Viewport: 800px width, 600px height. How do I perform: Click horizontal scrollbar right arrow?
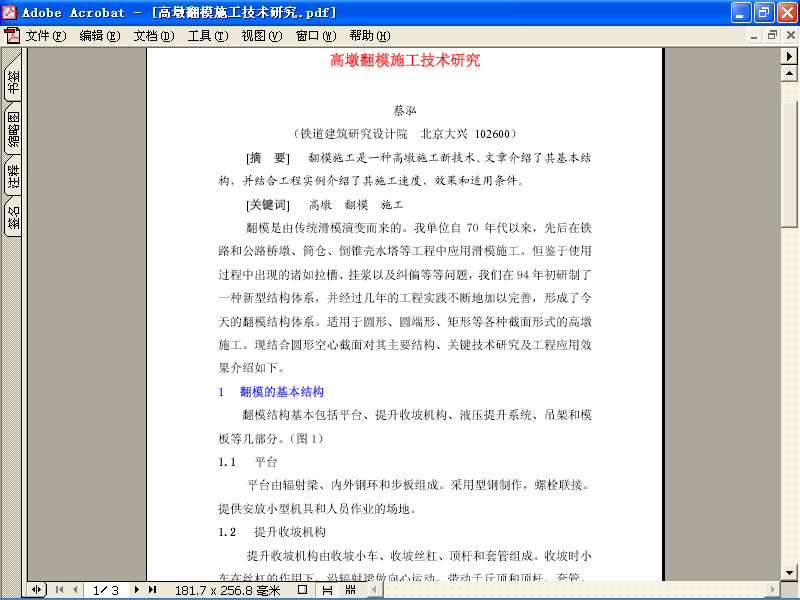click(773, 590)
